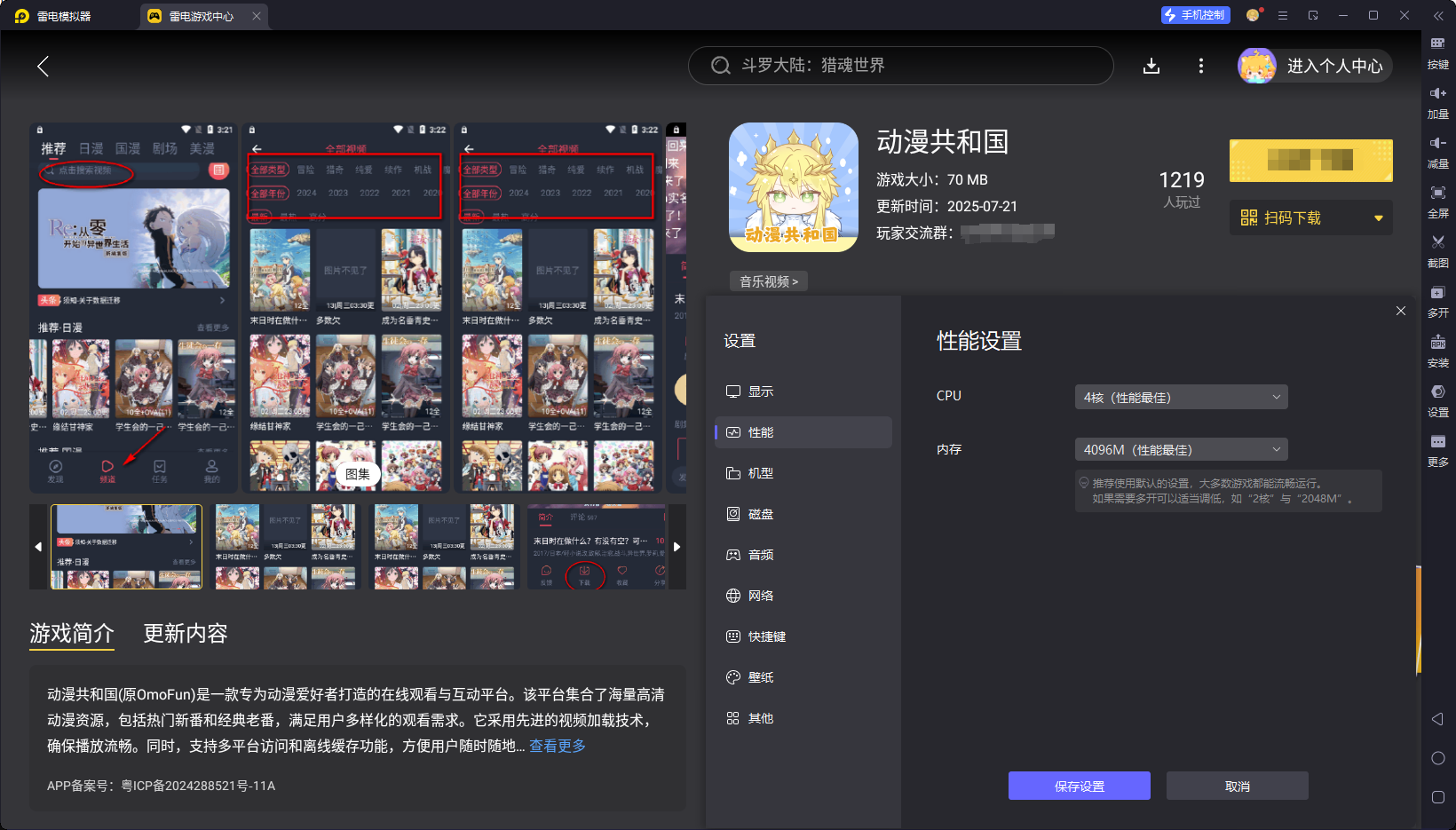1456x830 pixels.
Task: Open the three-dot more options menu
Action: [1201, 66]
